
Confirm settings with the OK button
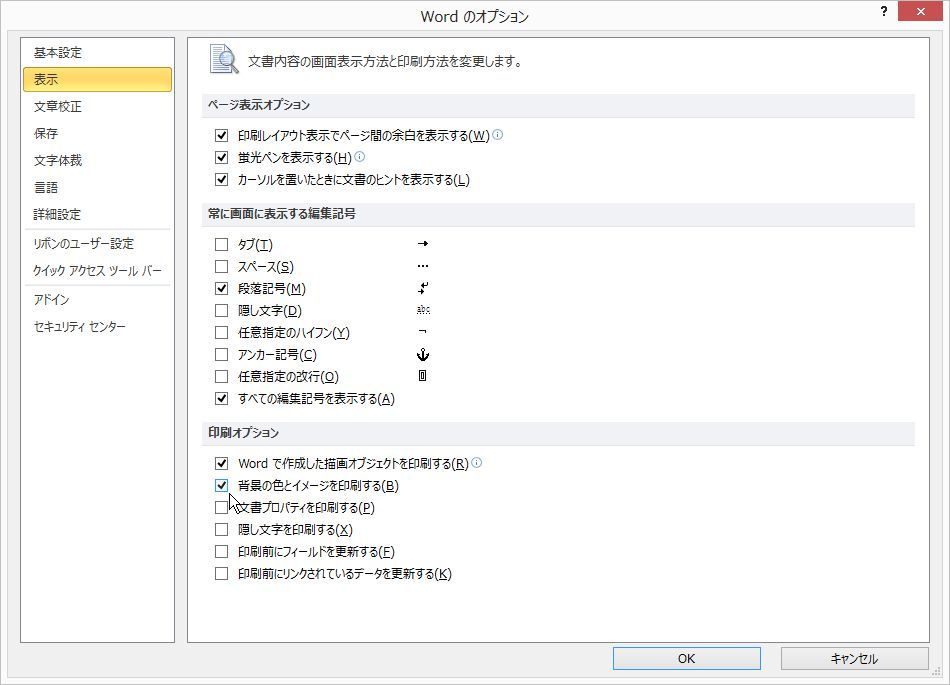click(686, 658)
